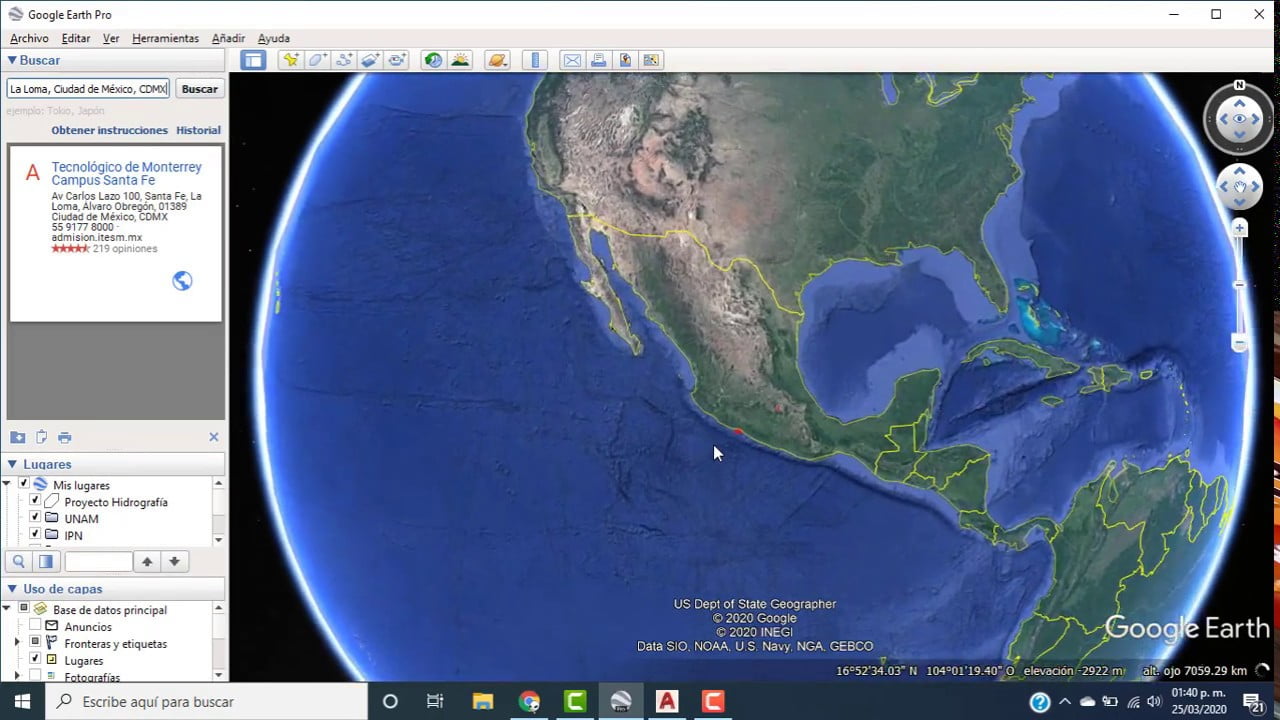The width and height of the screenshot is (1280, 720).
Task: View in Google Maps toolbar icon
Action: pos(652,60)
